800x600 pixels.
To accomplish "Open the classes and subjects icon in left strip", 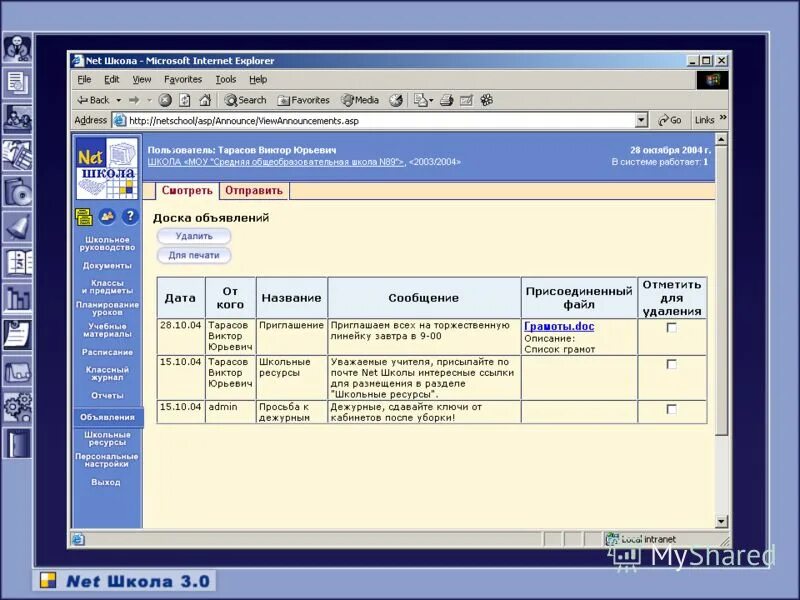I will pos(17,119).
